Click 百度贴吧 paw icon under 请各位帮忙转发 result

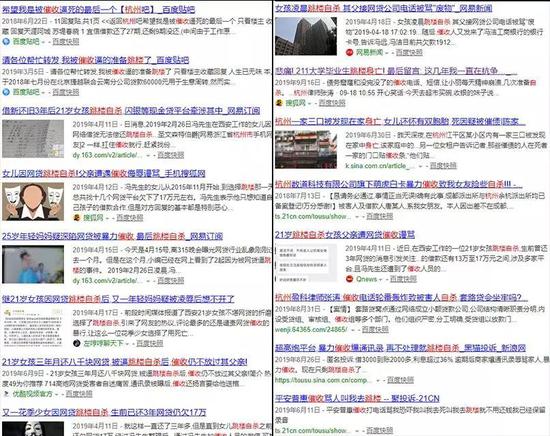point(6,92)
